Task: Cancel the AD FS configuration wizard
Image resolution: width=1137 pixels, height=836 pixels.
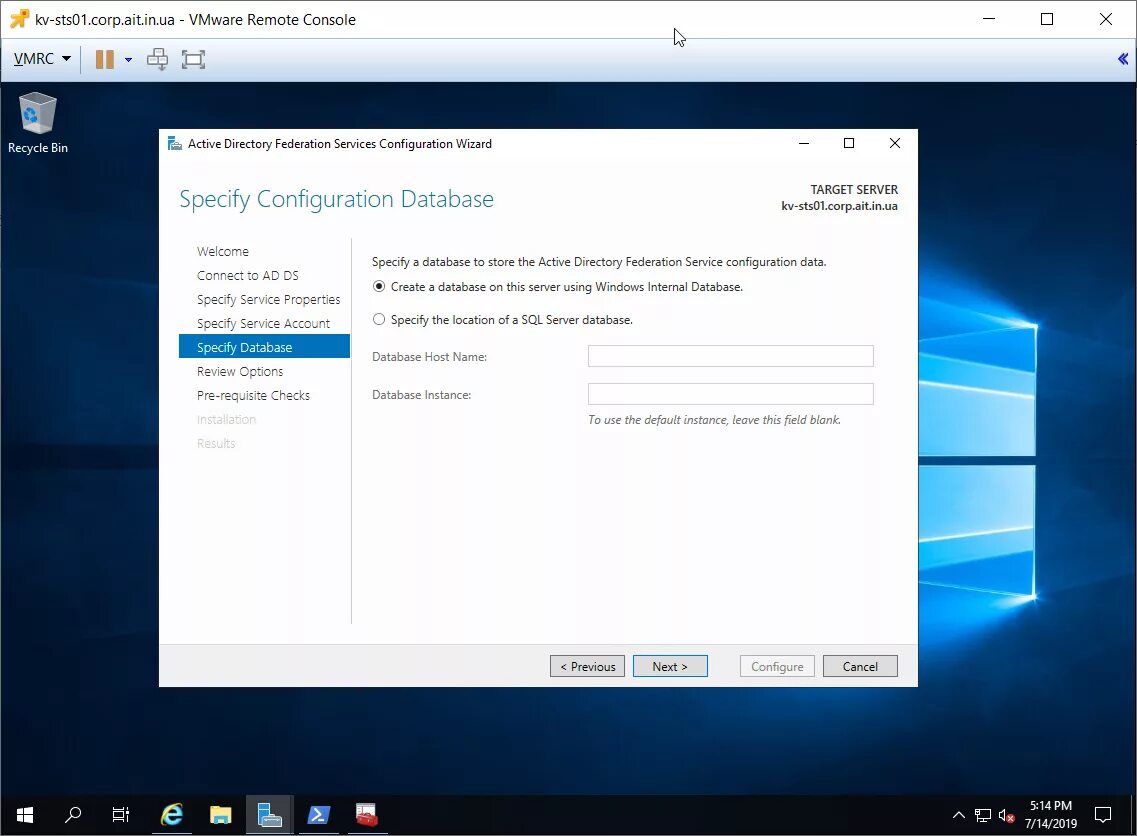Action: pos(860,666)
